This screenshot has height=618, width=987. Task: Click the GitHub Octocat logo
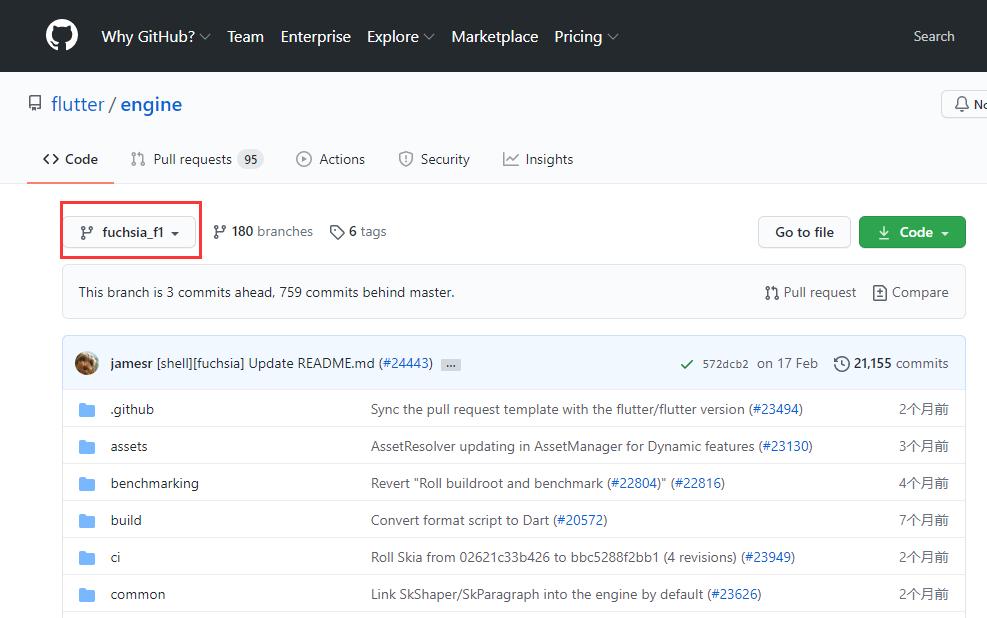point(62,35)
